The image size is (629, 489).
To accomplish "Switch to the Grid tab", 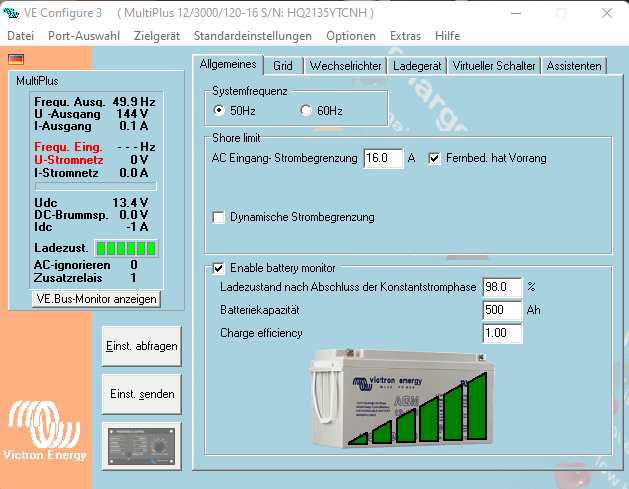I will pos(283,66).
